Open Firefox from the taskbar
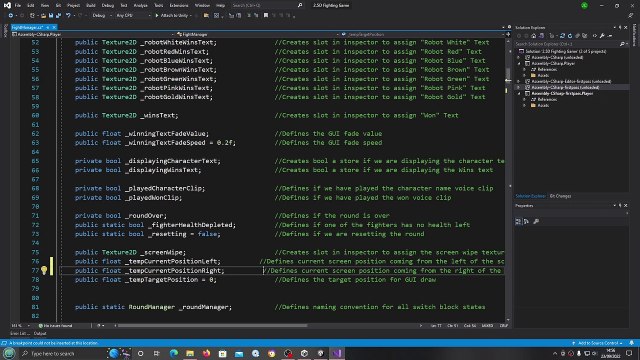Viewport: 640px width, 360px height. point(207,353)
